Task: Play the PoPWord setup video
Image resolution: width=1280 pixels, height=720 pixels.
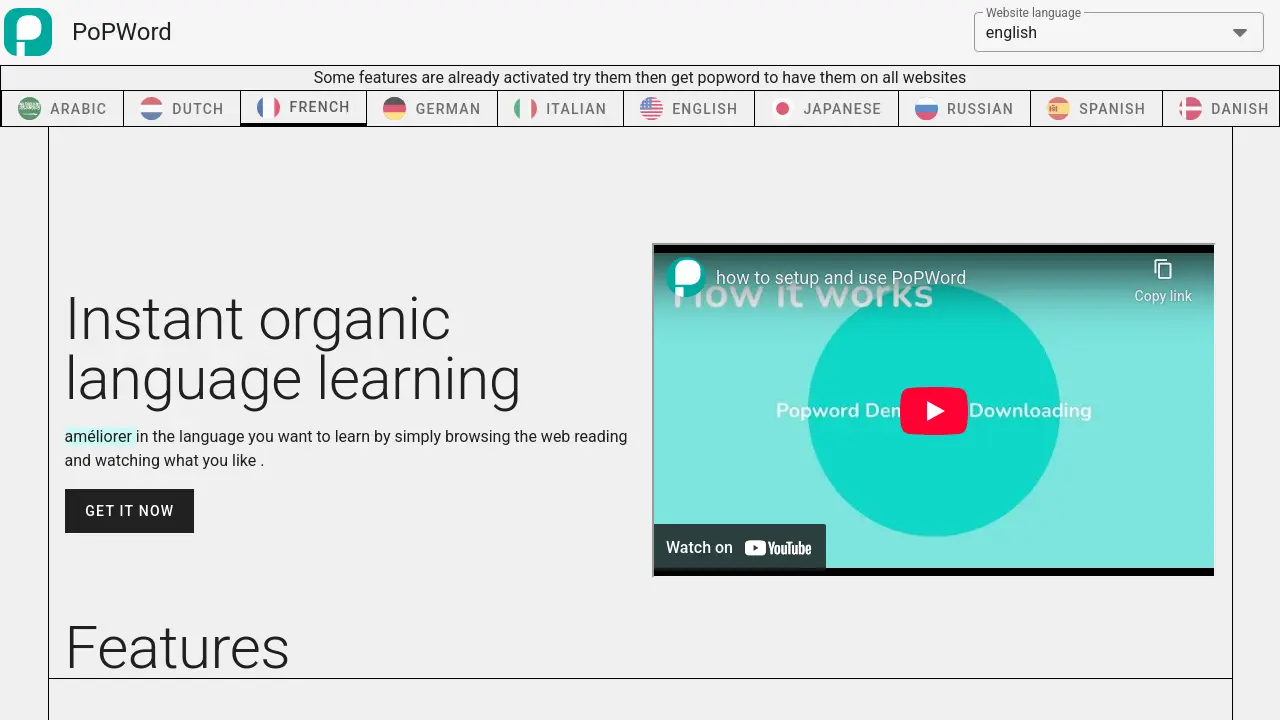Action: [x=934, y=411]
